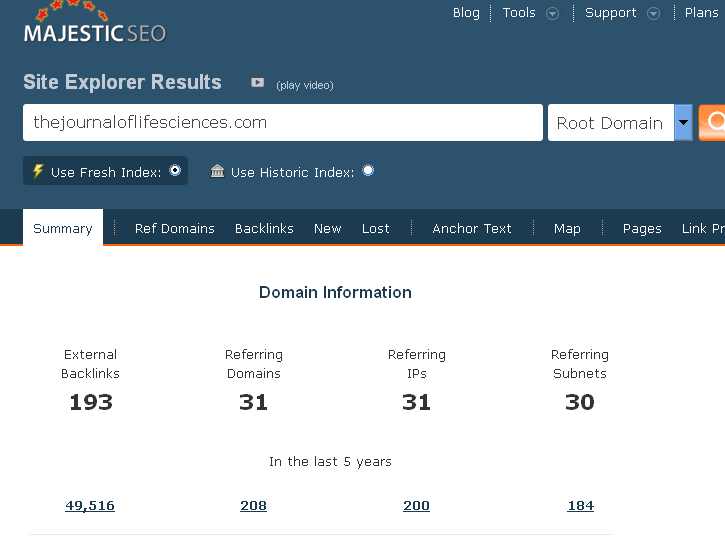Click the orange search button
Viewport: 725px width, 557px height.
pyautogui.click(x=712, y=122)
